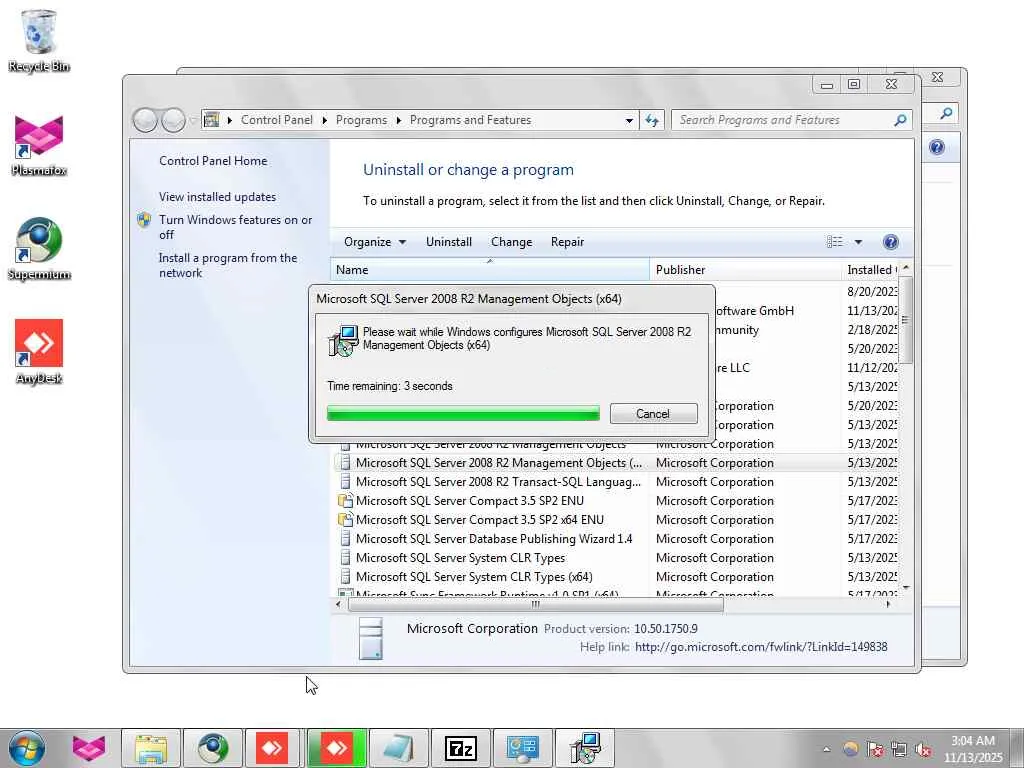1024x768 pixels.
Task: Open Windows Explorer from the taskbar
Action: click(151, 748)
